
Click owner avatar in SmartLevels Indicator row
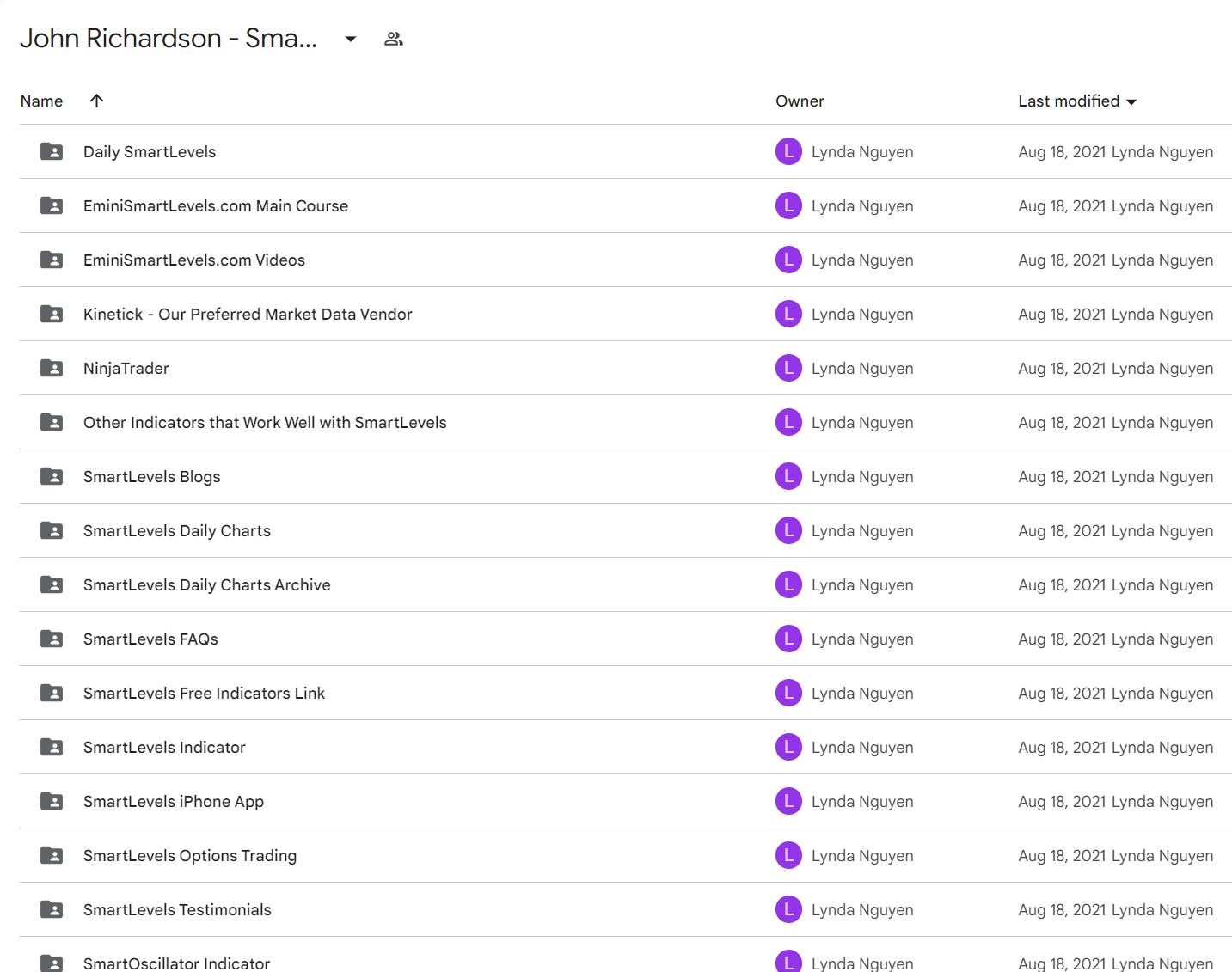tap(788, 747)
